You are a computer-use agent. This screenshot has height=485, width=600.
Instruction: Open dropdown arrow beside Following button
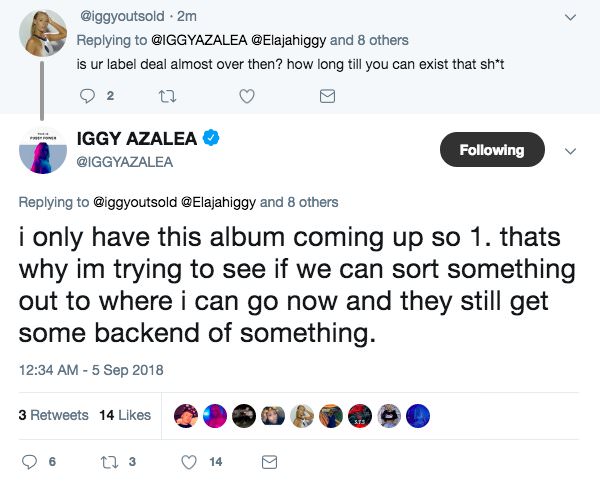(x=570, y=151)
